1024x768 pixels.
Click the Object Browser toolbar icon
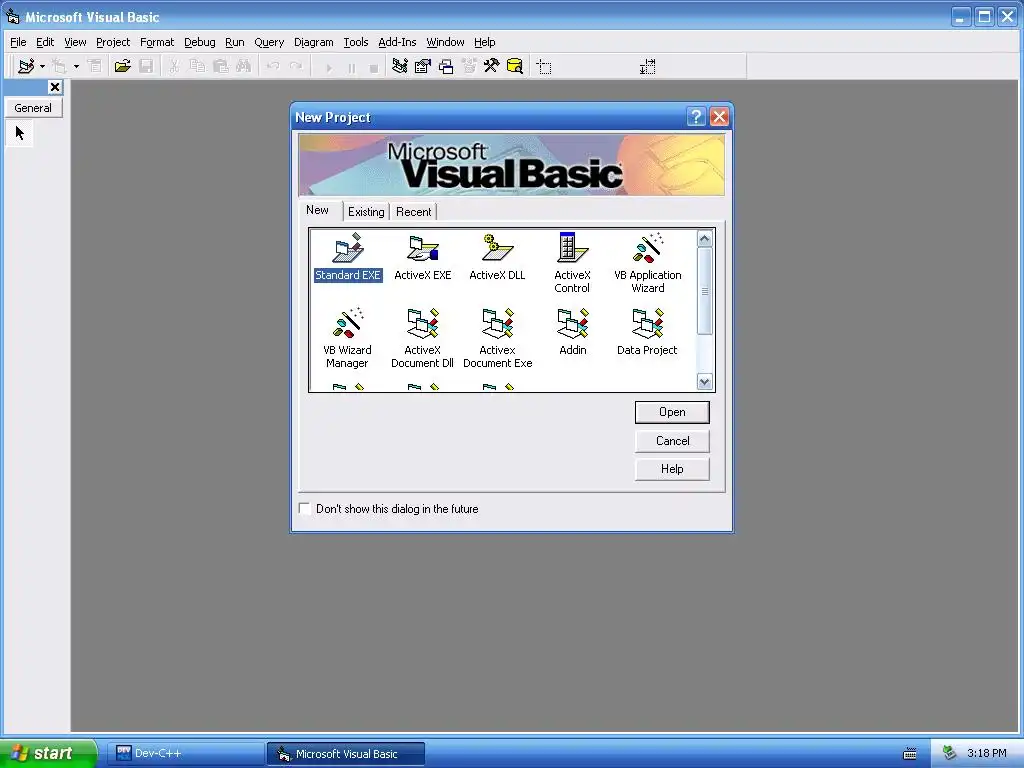(x=469, y=66)
